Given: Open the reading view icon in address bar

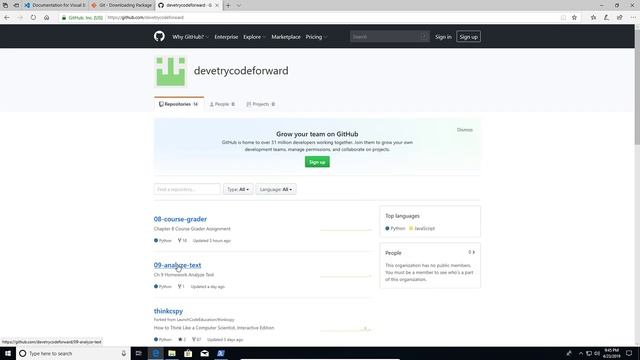Looking at the screenshot, I should click(563, 18).
